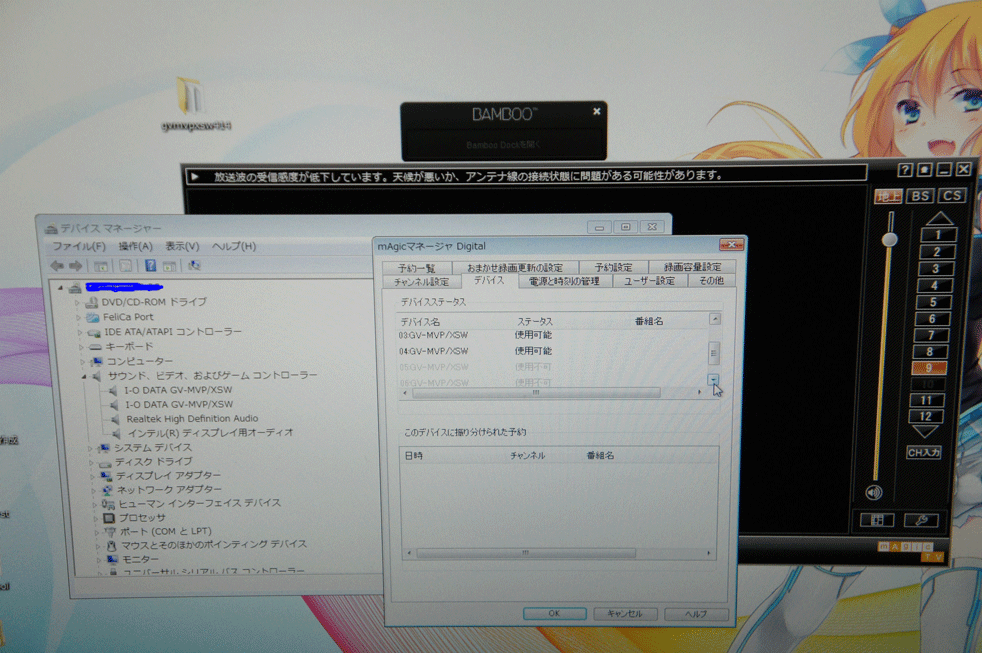
Task: Click OK in mAgicマネージャ dialog
Action: coord(554,614)
